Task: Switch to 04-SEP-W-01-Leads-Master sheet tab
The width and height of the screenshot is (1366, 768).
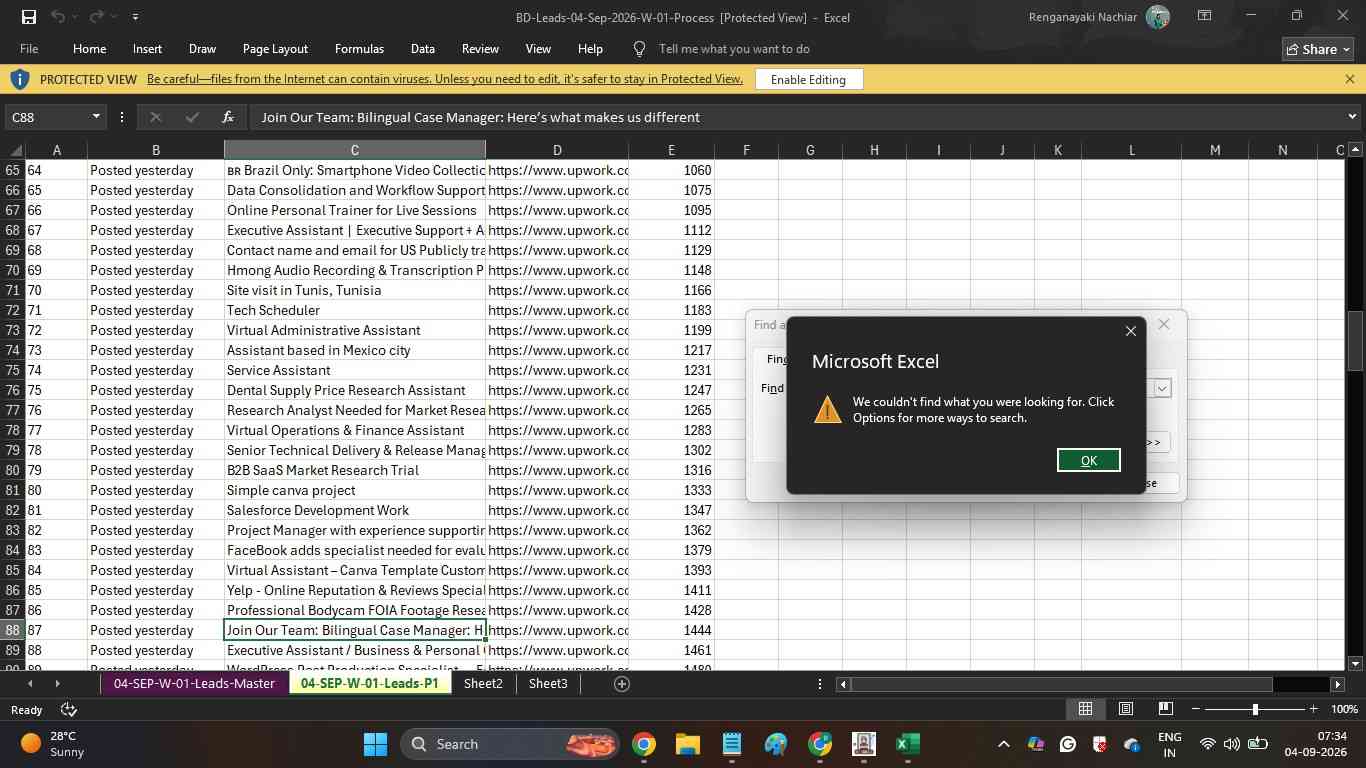Action: coord(194,684)
